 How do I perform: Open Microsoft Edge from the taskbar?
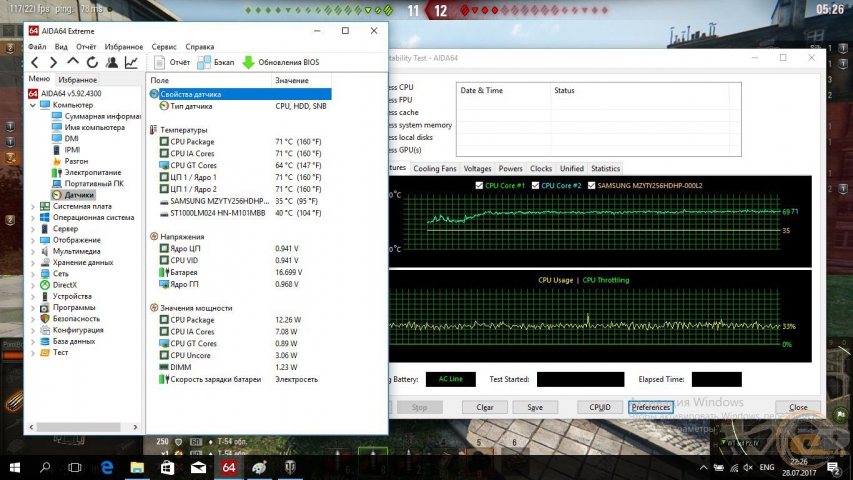pos(107,467)
